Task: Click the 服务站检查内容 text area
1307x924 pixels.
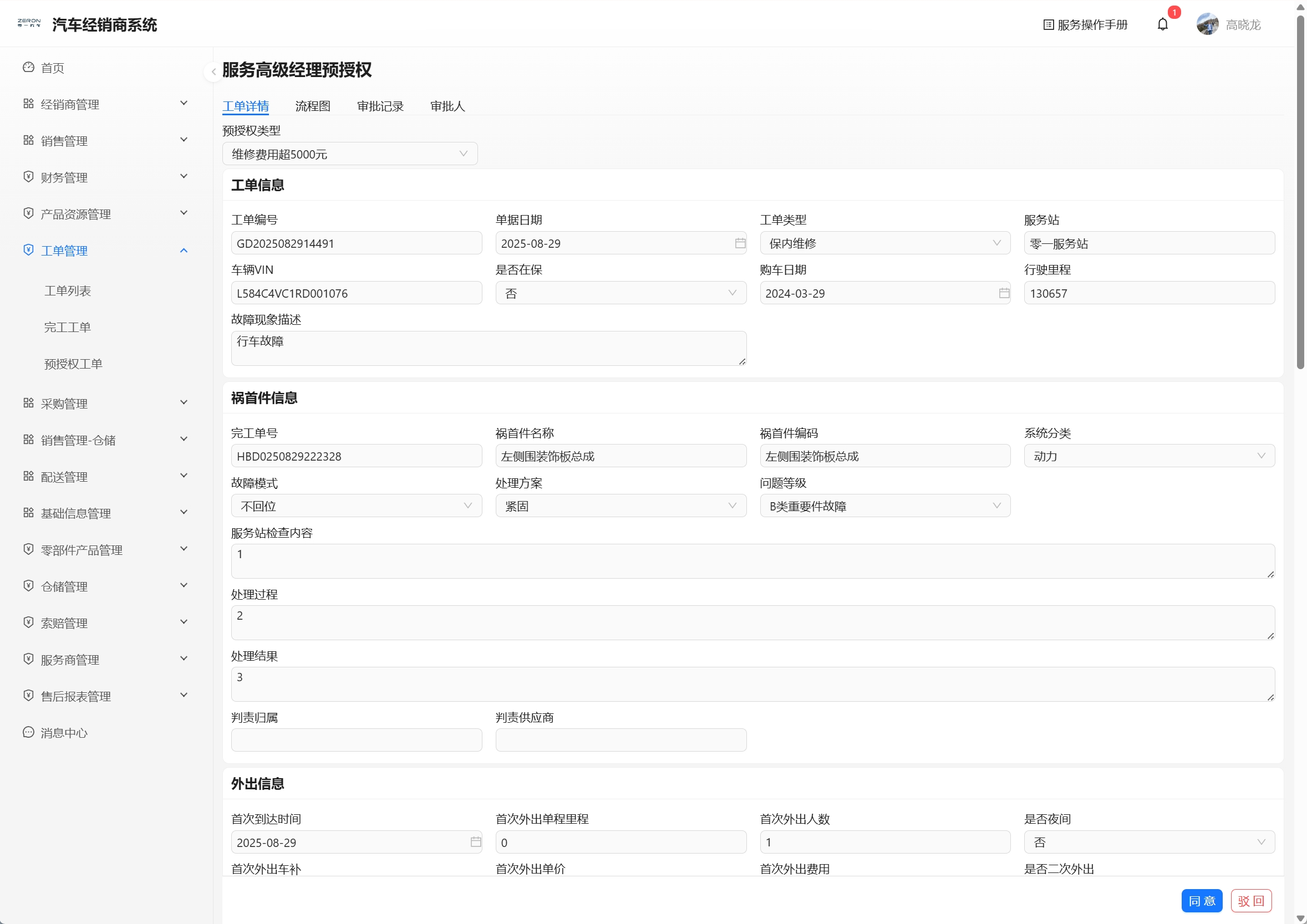Action: click(752, 561)
